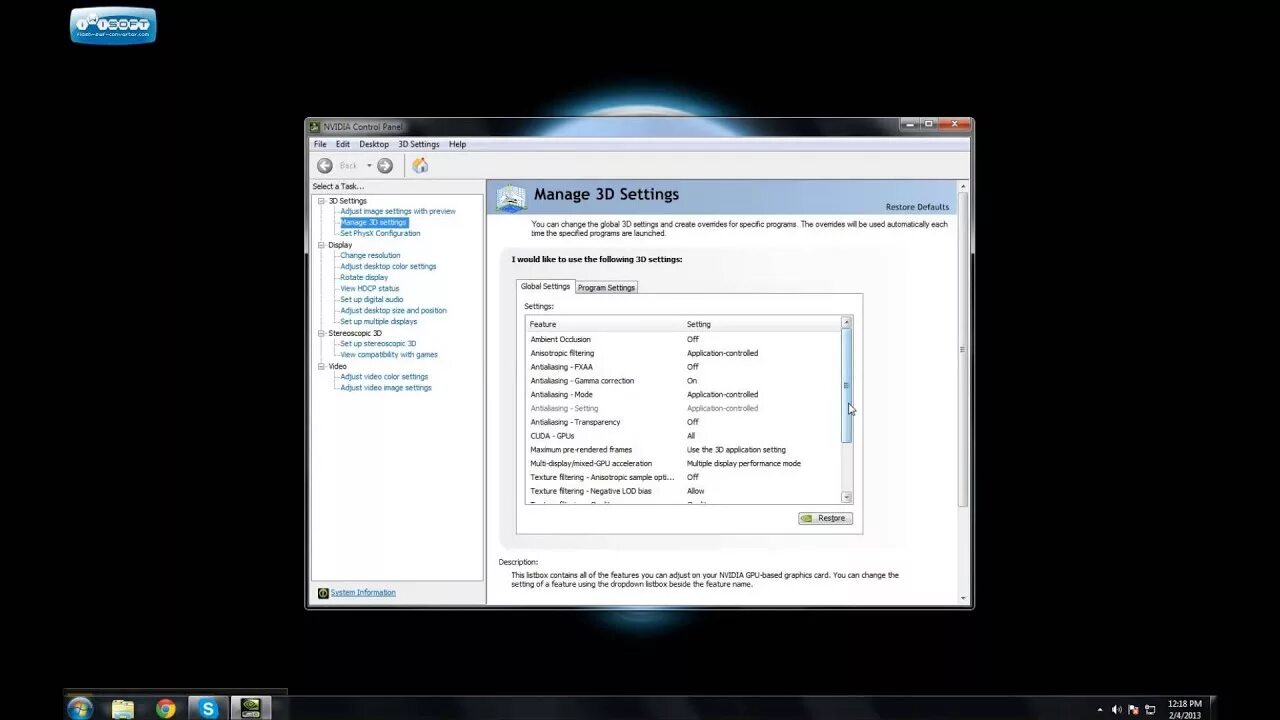The height and width of the screenshot is (720, 1280).
Task: Open Set PhysX Configuration
Action: (x=380, y=233)
